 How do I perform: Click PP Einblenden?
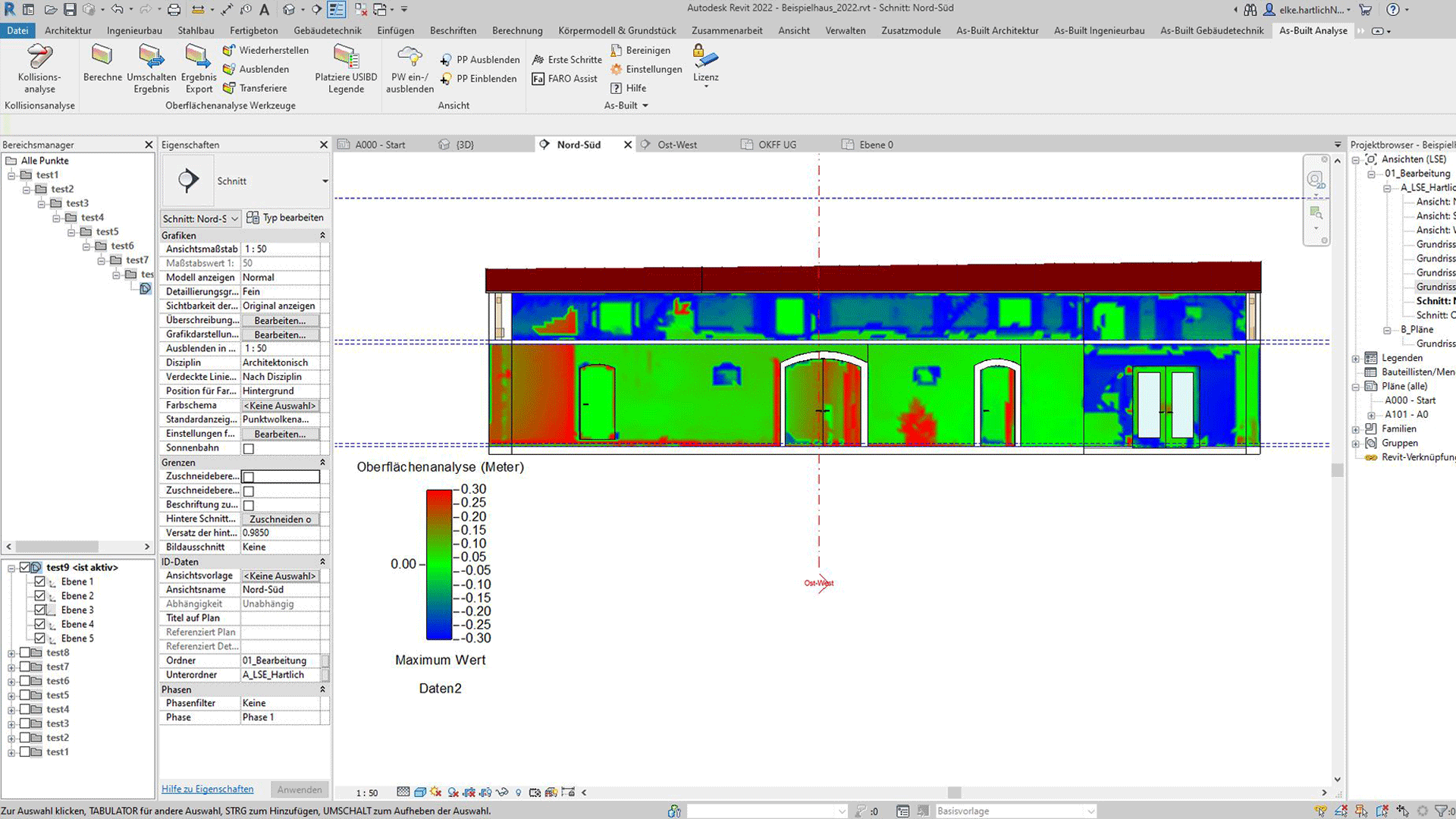click(478, 78)
